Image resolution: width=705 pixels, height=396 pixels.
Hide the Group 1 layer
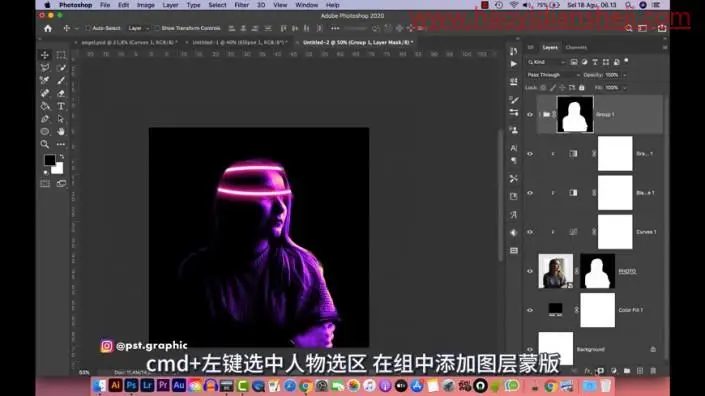tap(530, 115)
